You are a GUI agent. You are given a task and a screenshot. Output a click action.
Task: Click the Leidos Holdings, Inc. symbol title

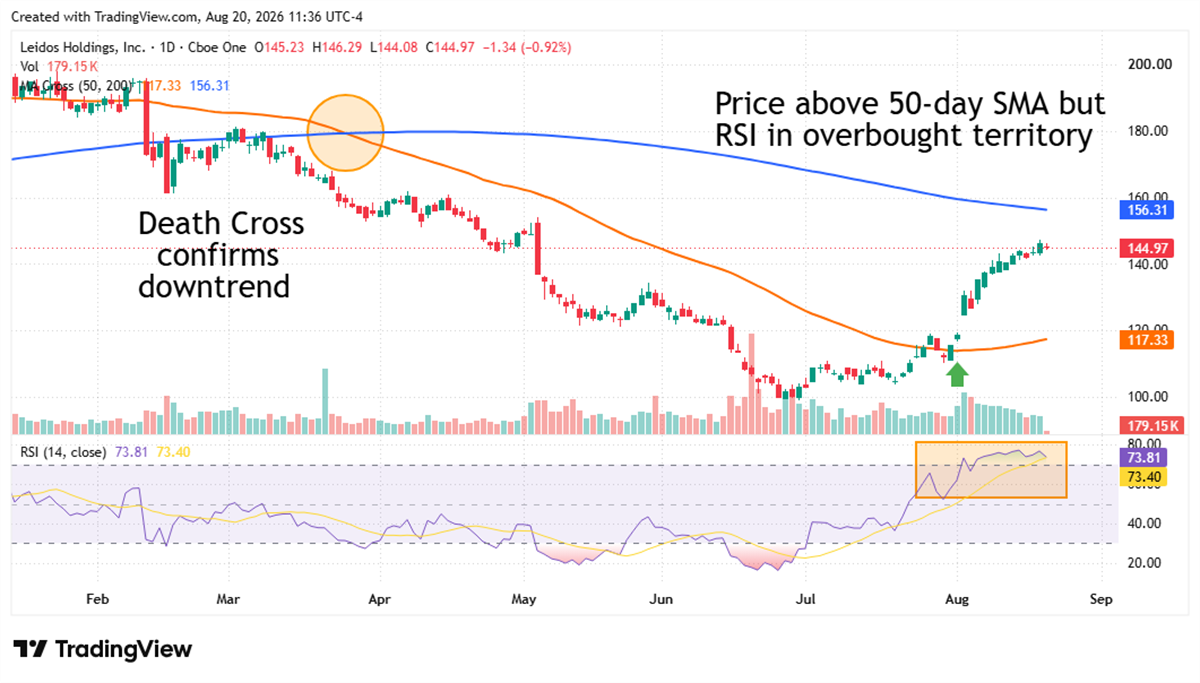83,47
